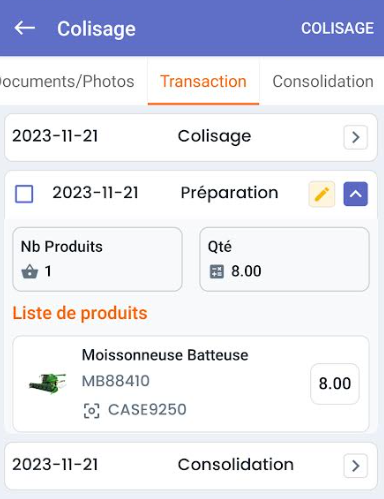Click the calculator icon under Qté
This screenshot has height=499, width=384.
point(217,271)
